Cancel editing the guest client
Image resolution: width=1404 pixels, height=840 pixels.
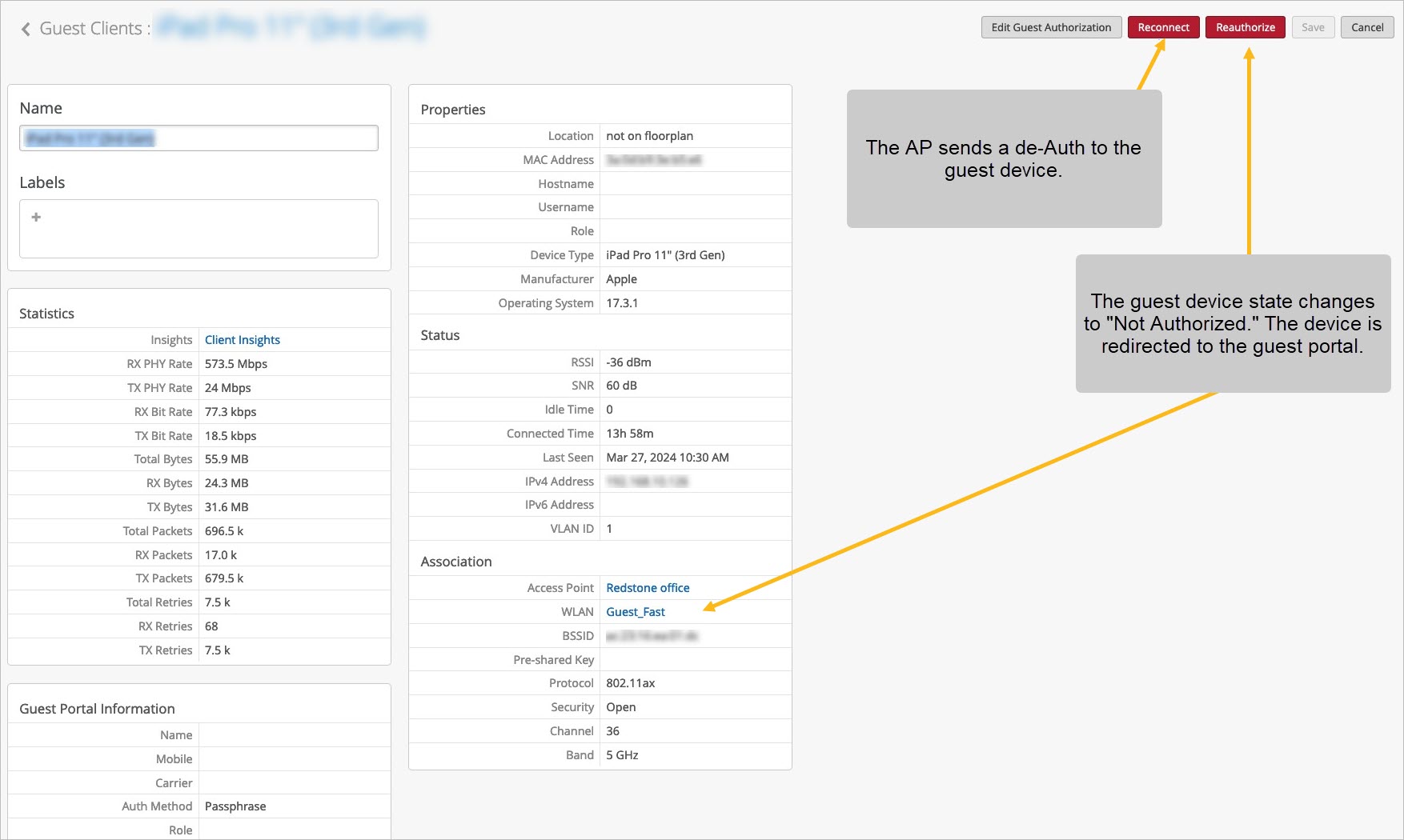(1367, 27)
